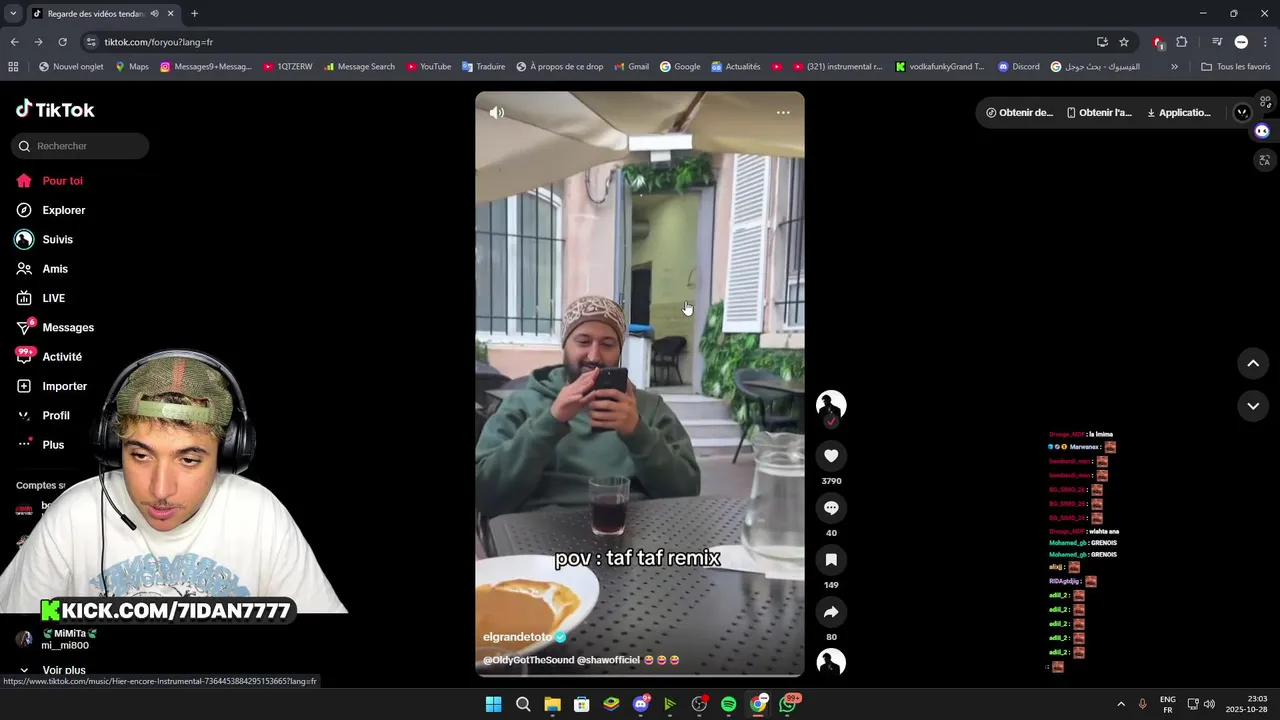The height and width of the screenshot is (720, 1280).
Task: Open profile avatar menu at top right
Action: click(1242, 113)
